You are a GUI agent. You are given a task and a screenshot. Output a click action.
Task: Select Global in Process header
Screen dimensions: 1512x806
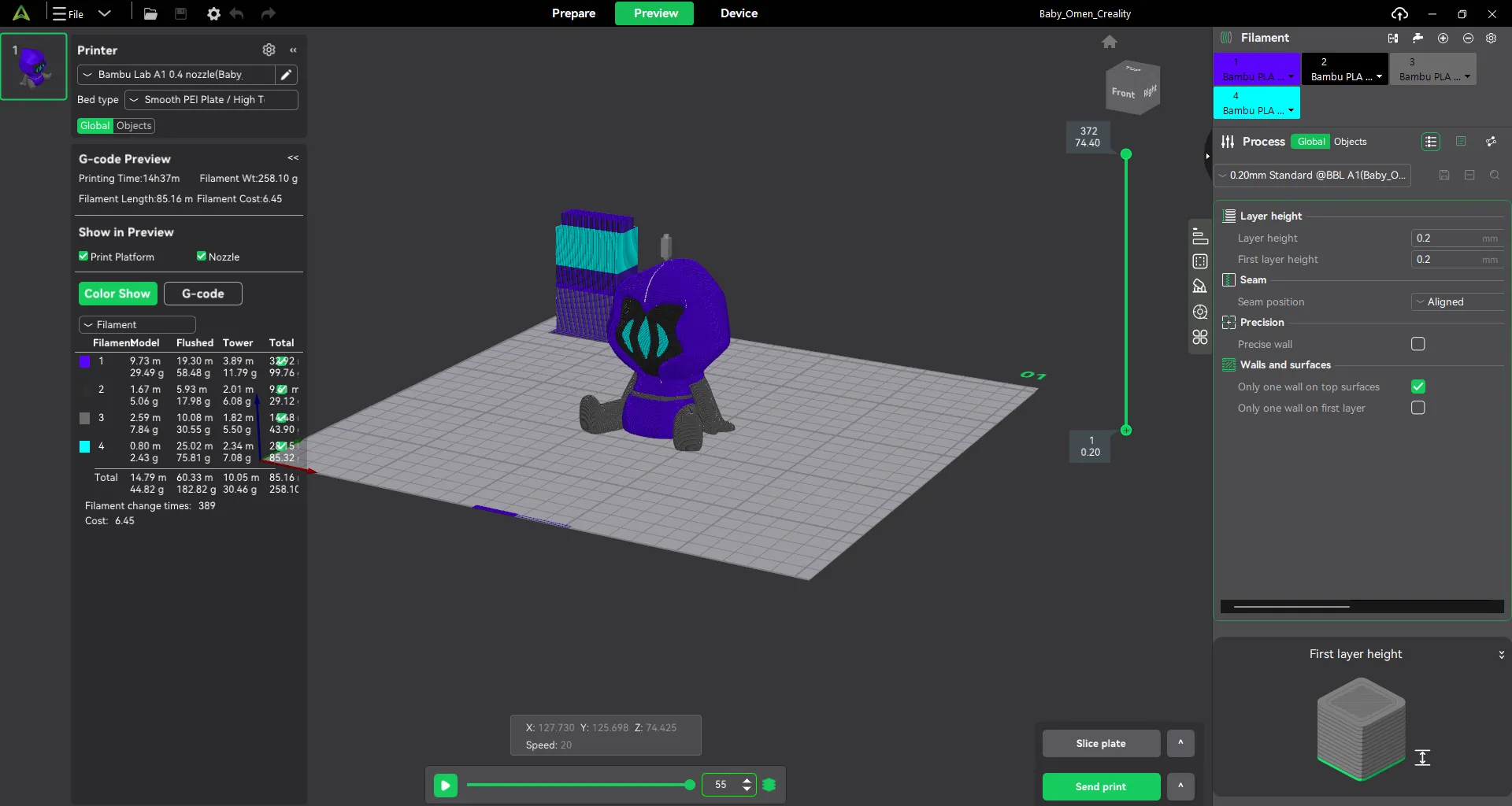tap(1311, 142)
